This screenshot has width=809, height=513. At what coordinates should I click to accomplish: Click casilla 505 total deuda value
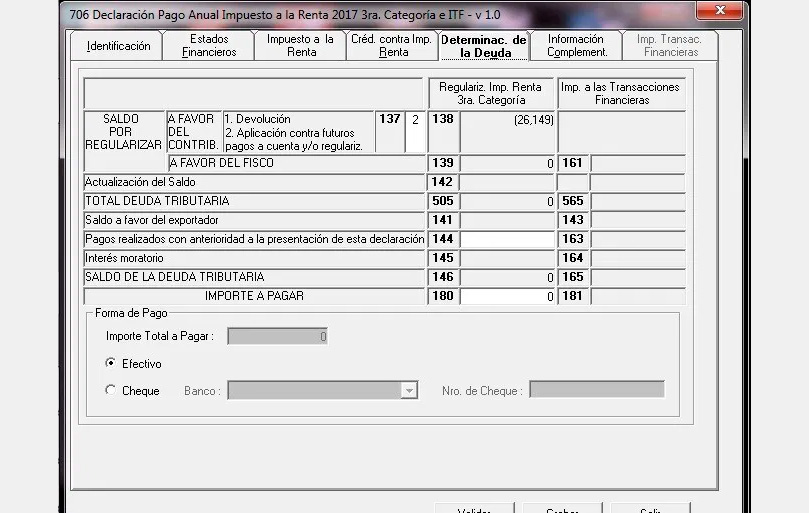coord(507,201)
